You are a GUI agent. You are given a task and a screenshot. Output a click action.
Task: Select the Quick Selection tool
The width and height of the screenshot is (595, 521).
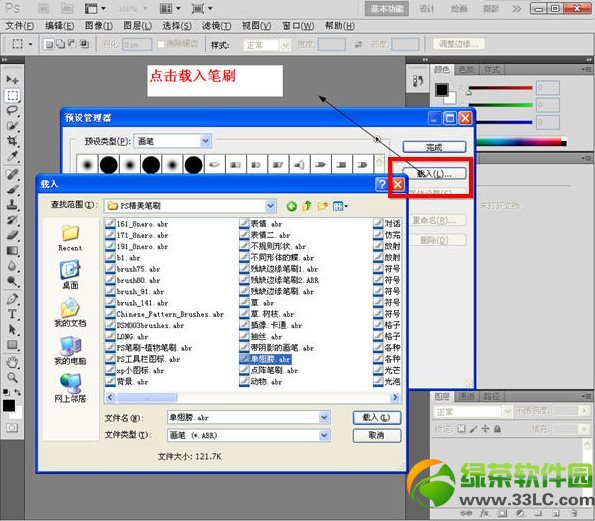click(12, 126)
